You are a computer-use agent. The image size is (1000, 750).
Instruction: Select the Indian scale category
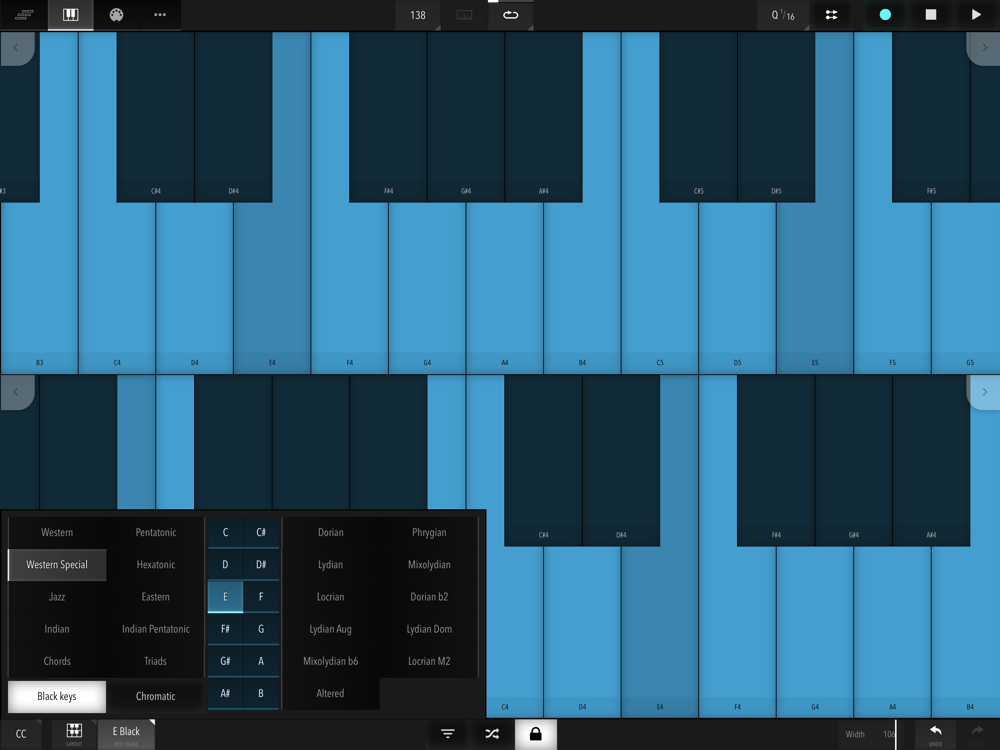[57, 629]
